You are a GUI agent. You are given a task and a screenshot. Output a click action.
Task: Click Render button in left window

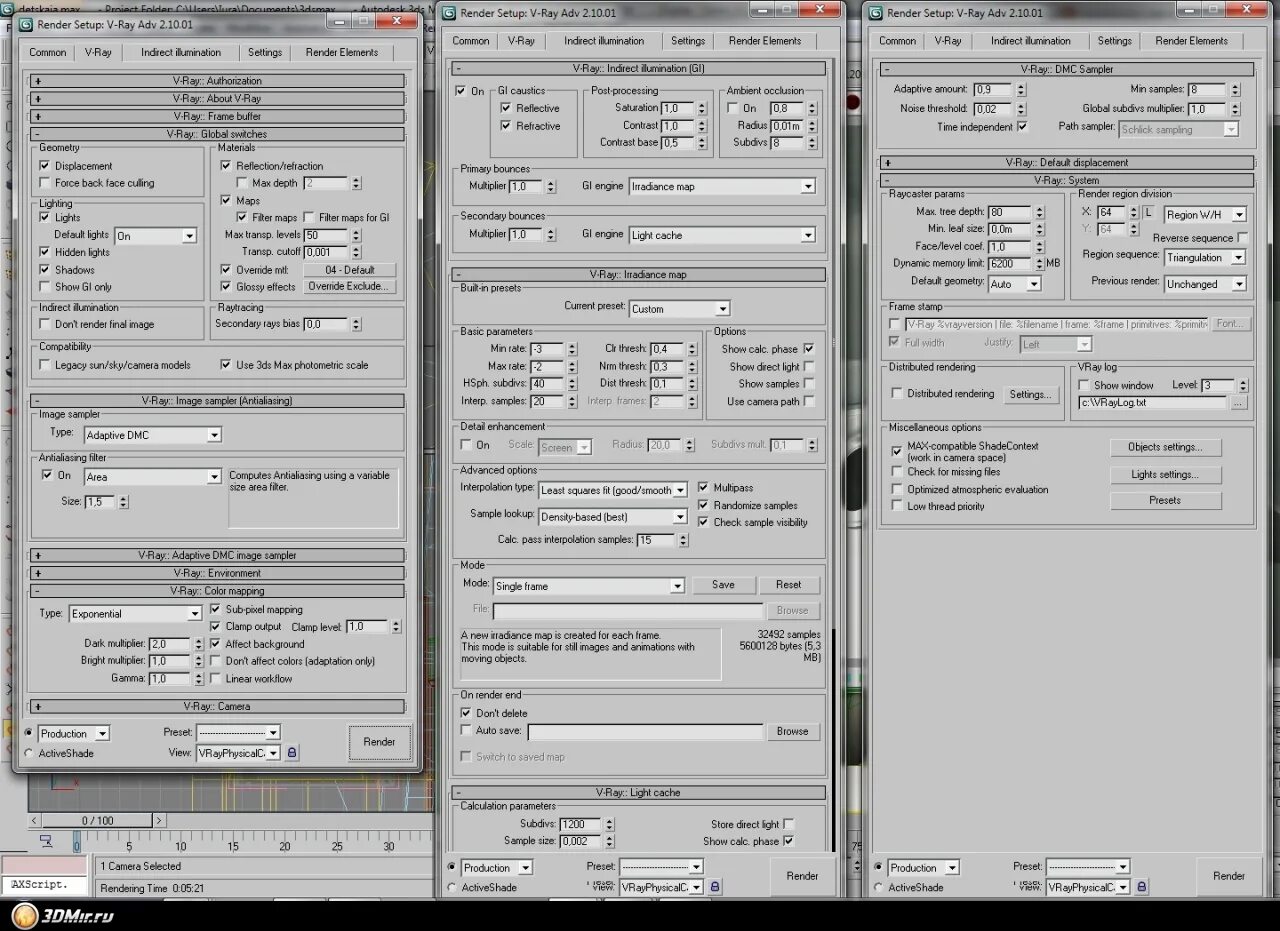pos(379,742)
